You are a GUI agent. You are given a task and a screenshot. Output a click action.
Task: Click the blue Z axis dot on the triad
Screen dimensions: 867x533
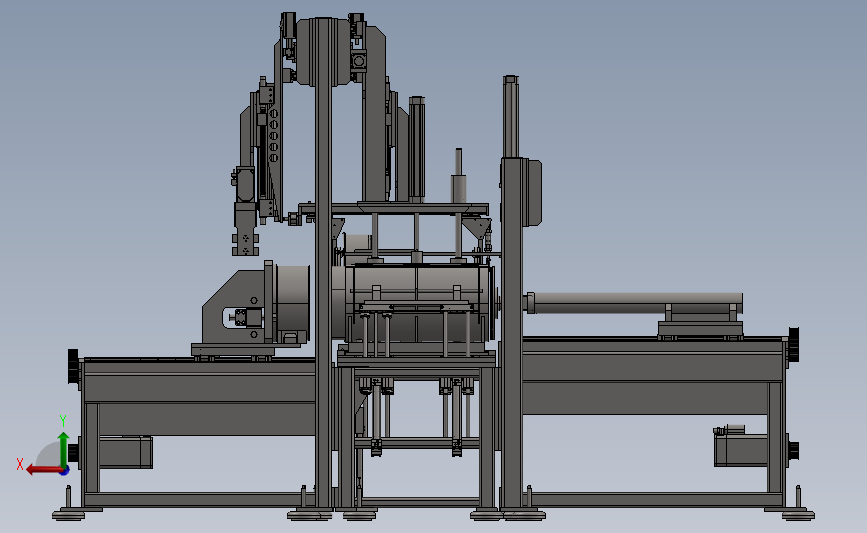[x=65, y=471]
